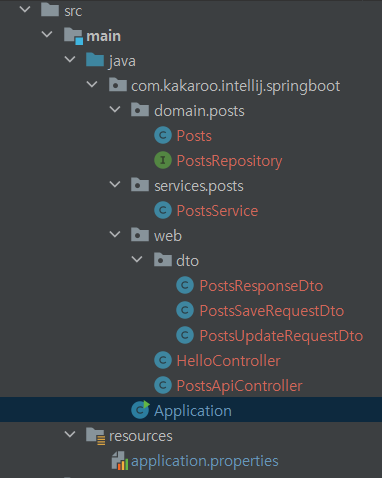This screenshot has width=382, height=478.
Task: Collapse the services.posts package chevron
Action: [115, 184]
